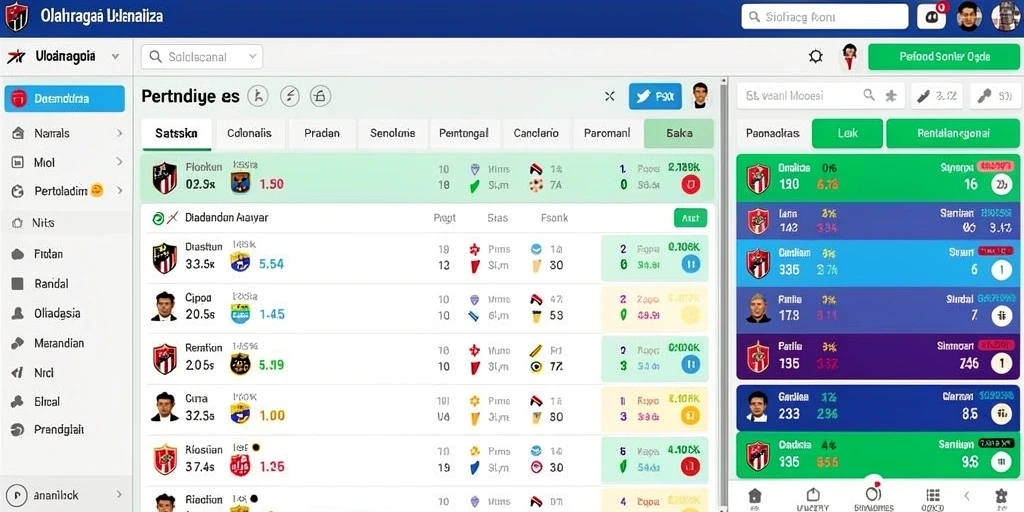Click the first round icon beside the Pertndiye es title
1024x512 pixels.
coord(258,97)
